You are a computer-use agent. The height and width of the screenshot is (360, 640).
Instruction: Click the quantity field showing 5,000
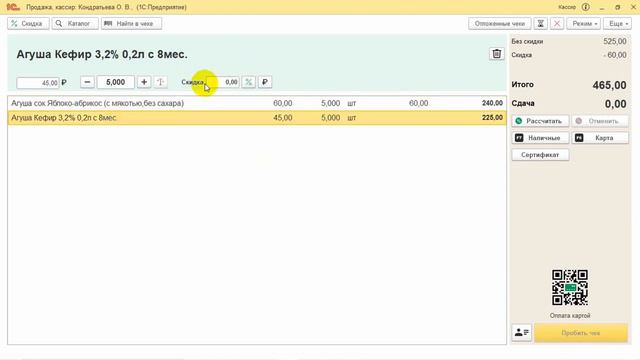click(x=116, y=82)
